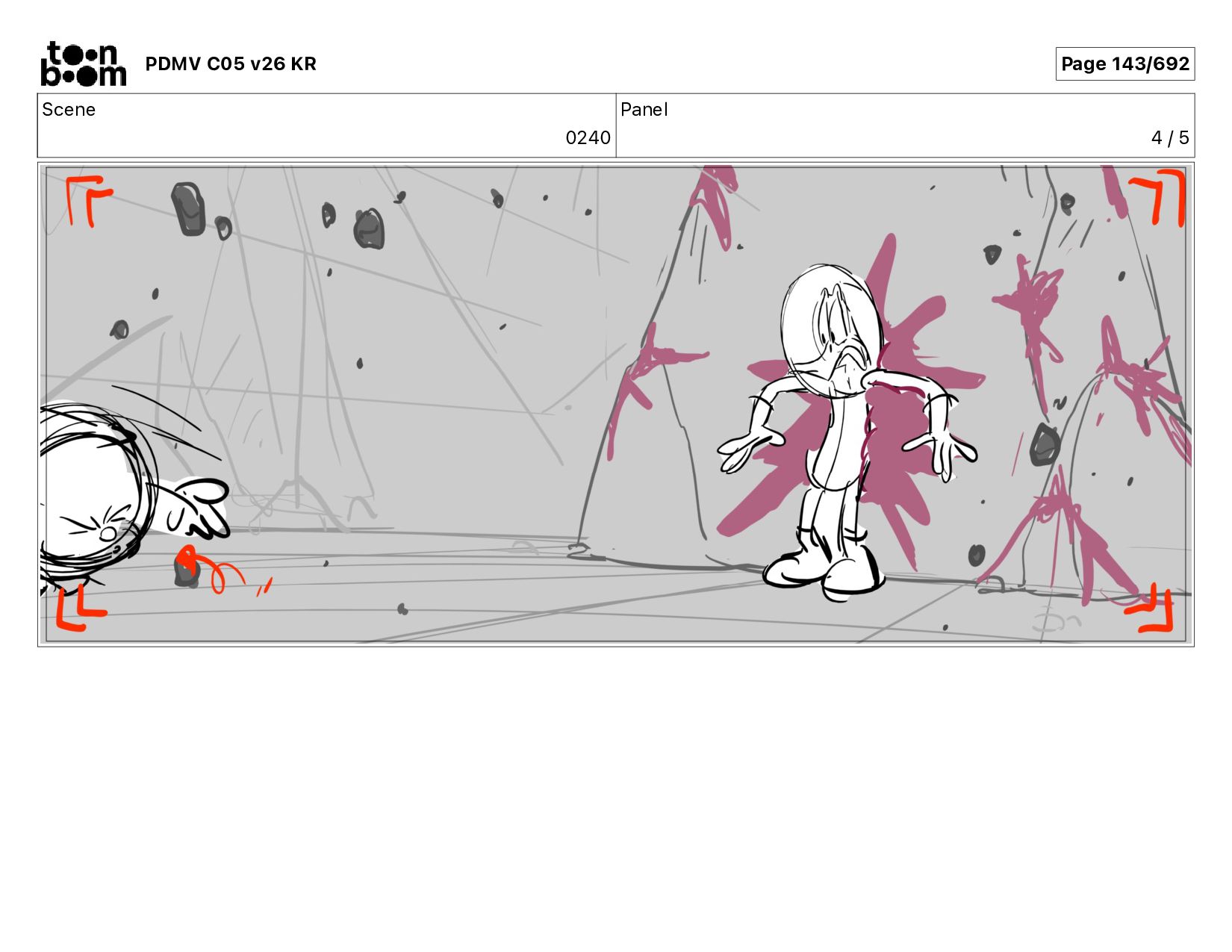Click the scene number "0240"
The width and height of the screenshot is (1232, 952).
[588, 138]
